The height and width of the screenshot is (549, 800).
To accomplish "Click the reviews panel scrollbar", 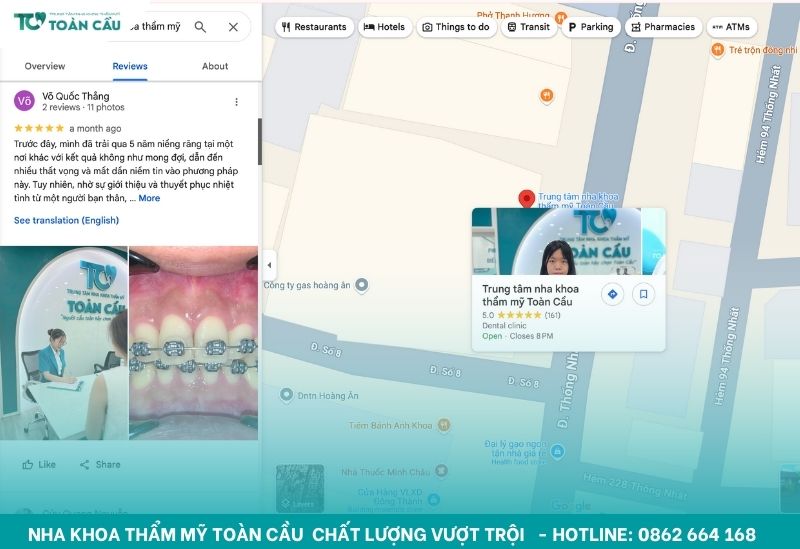I will (x=260, y=141).
